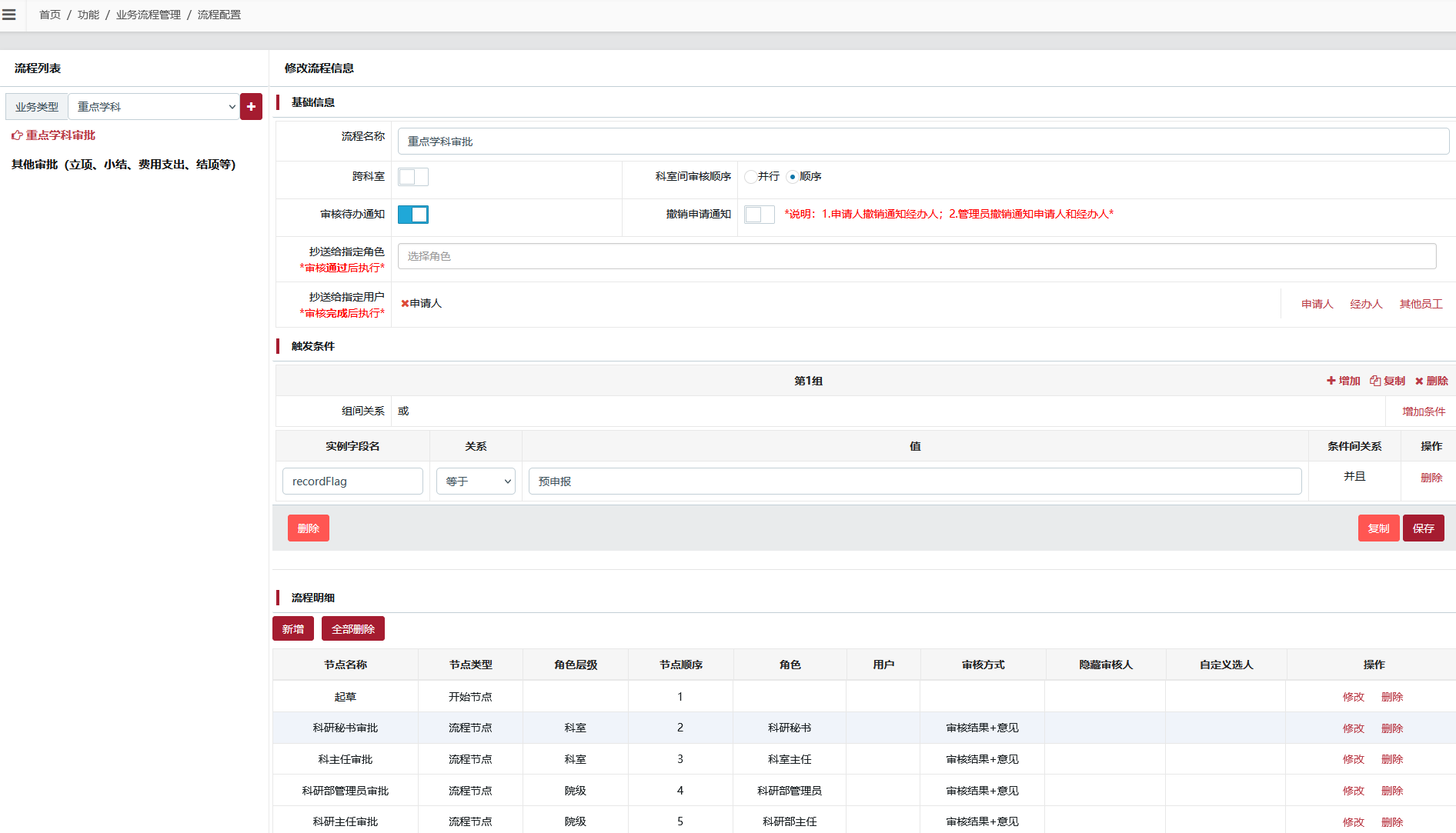Click the 经办人 link

point(1367,304)
